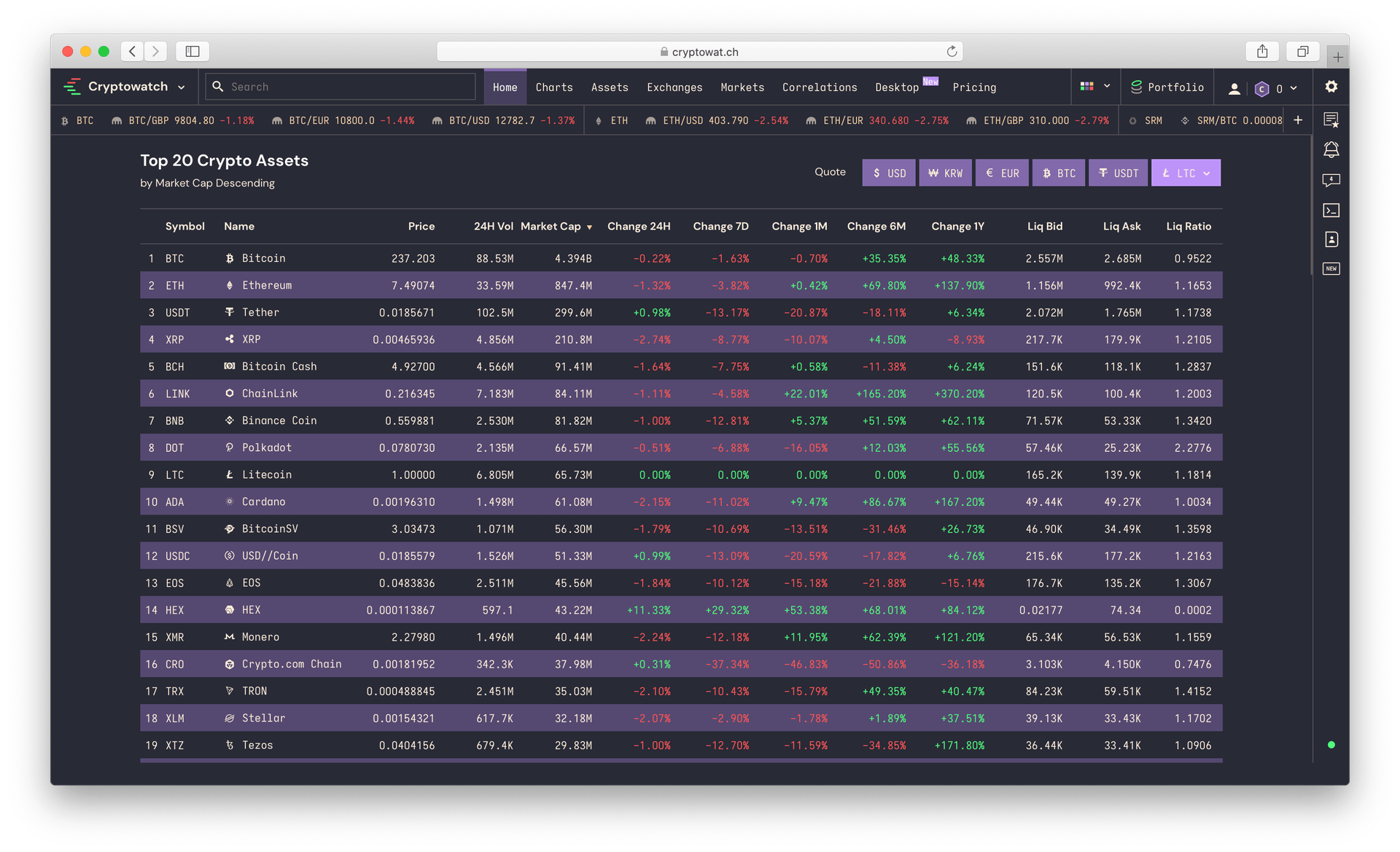Open the chat panel showing 4 messages
Image resolution: width=1400 pixels, height=852 pixels.
pos(1331,180)
